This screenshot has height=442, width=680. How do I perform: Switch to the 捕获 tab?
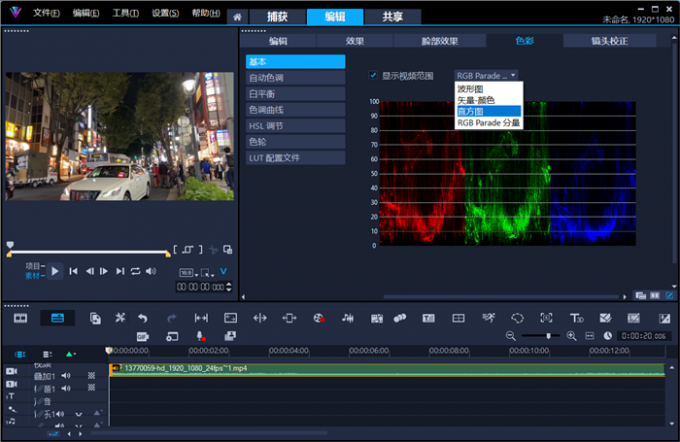pos(278,17)
